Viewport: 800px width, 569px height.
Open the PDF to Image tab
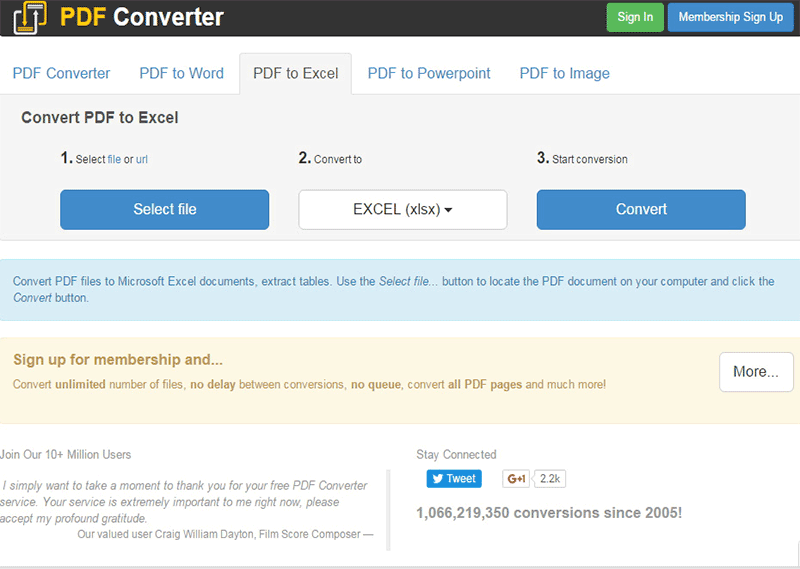564,73
